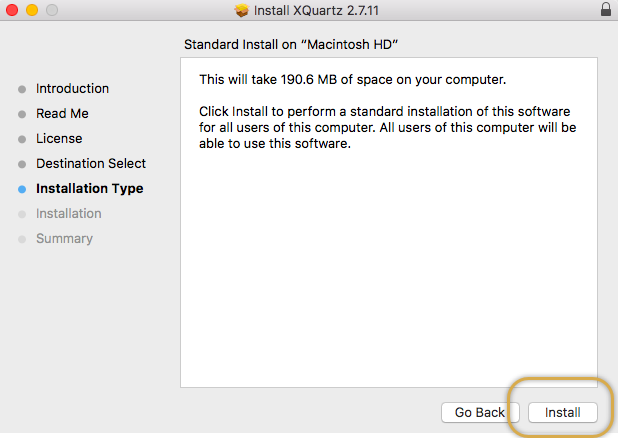Minimize the window using the yellow button
The width and height of the screenshot is (618, 438).
(31, 10)
